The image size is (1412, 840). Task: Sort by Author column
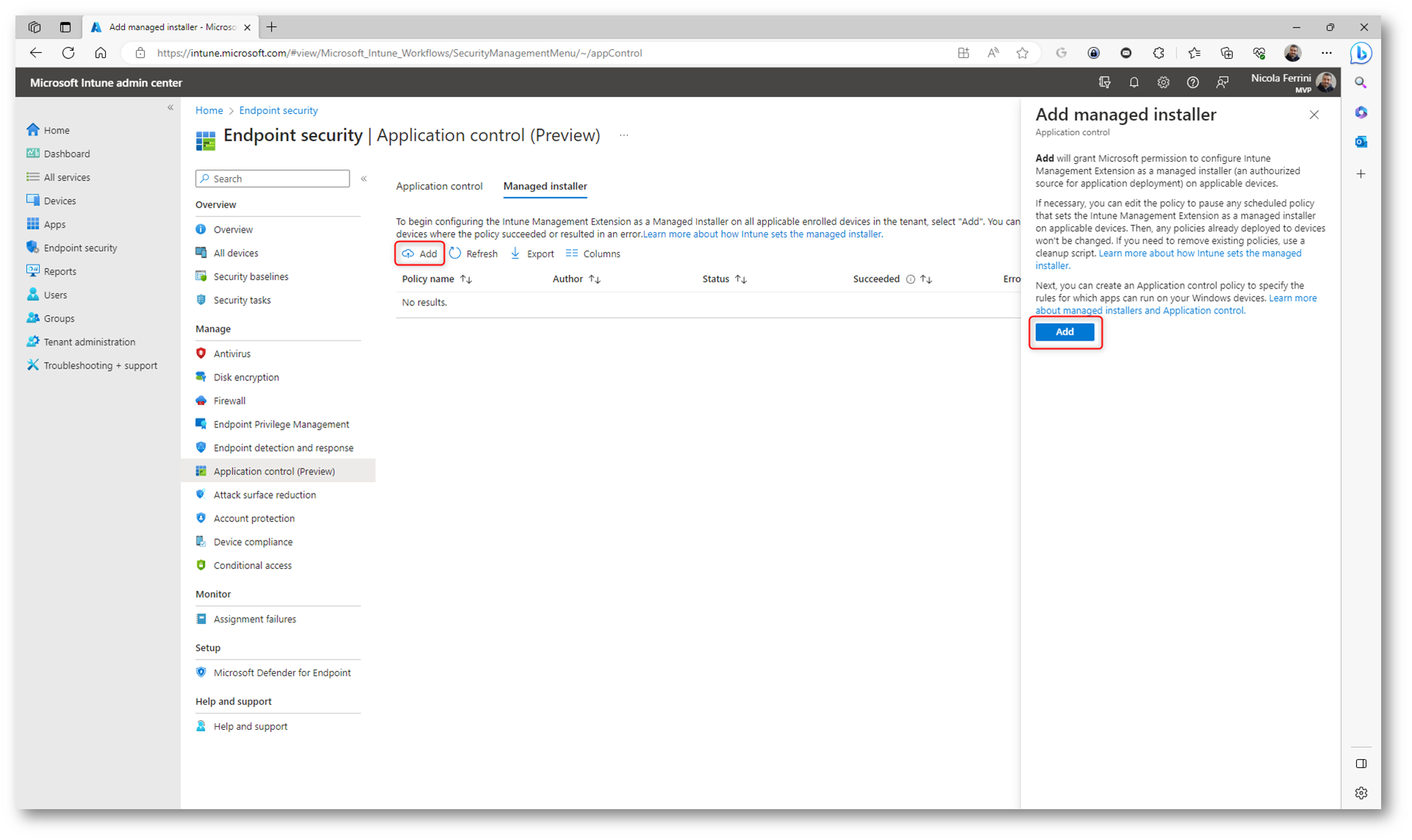click(576, 279)
